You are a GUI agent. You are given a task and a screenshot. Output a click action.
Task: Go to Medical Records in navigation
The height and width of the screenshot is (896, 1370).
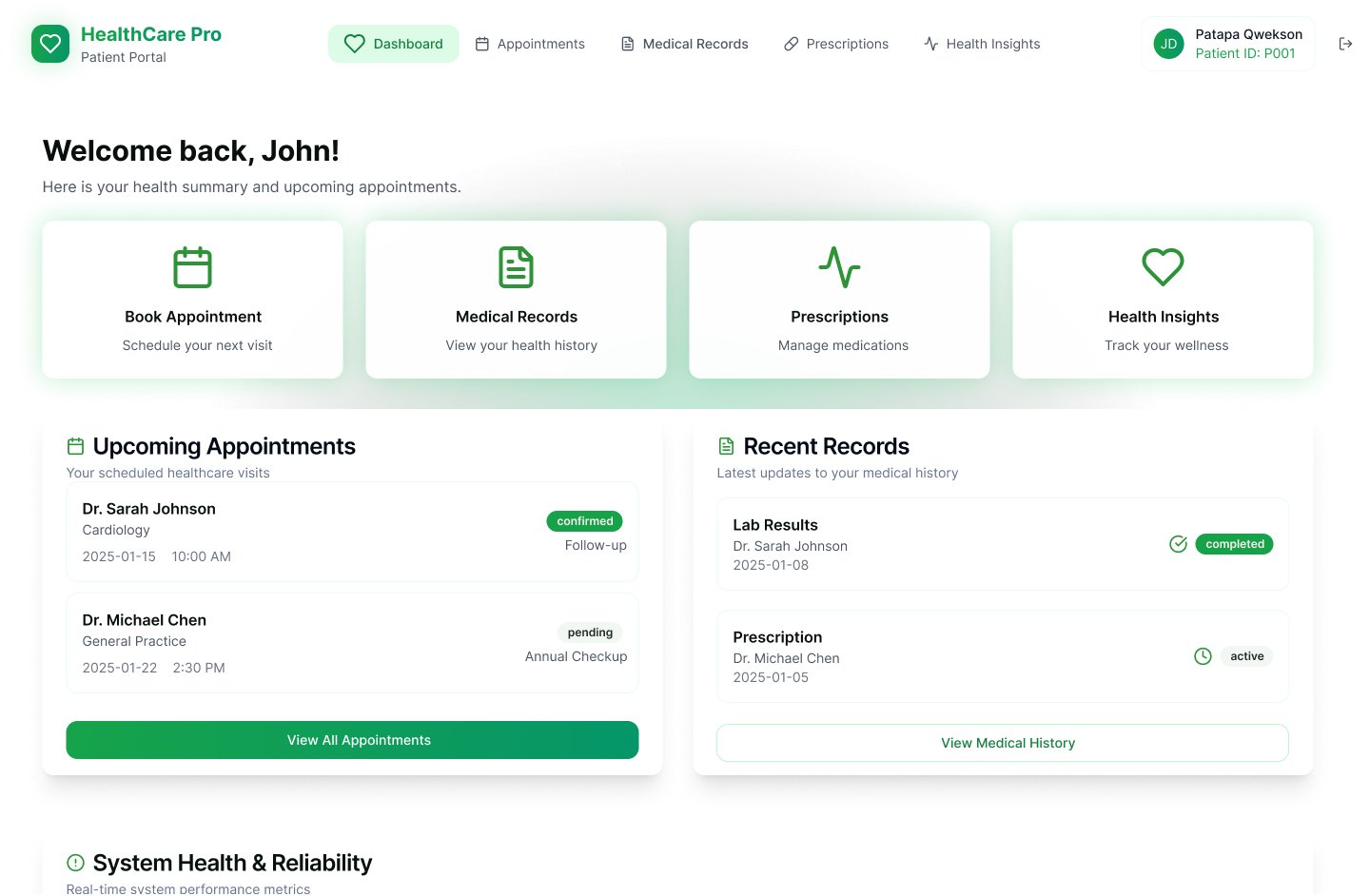(684, 44)
